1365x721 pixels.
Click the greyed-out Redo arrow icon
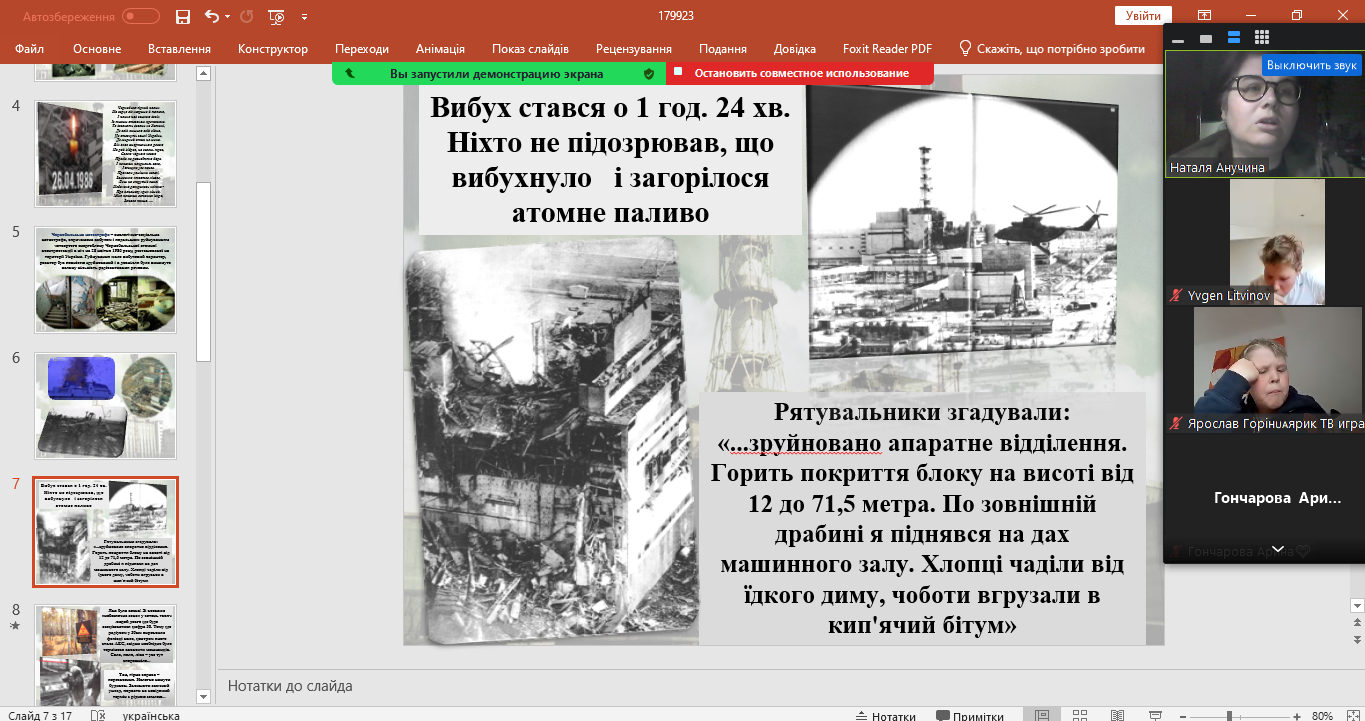coord(246,16)
